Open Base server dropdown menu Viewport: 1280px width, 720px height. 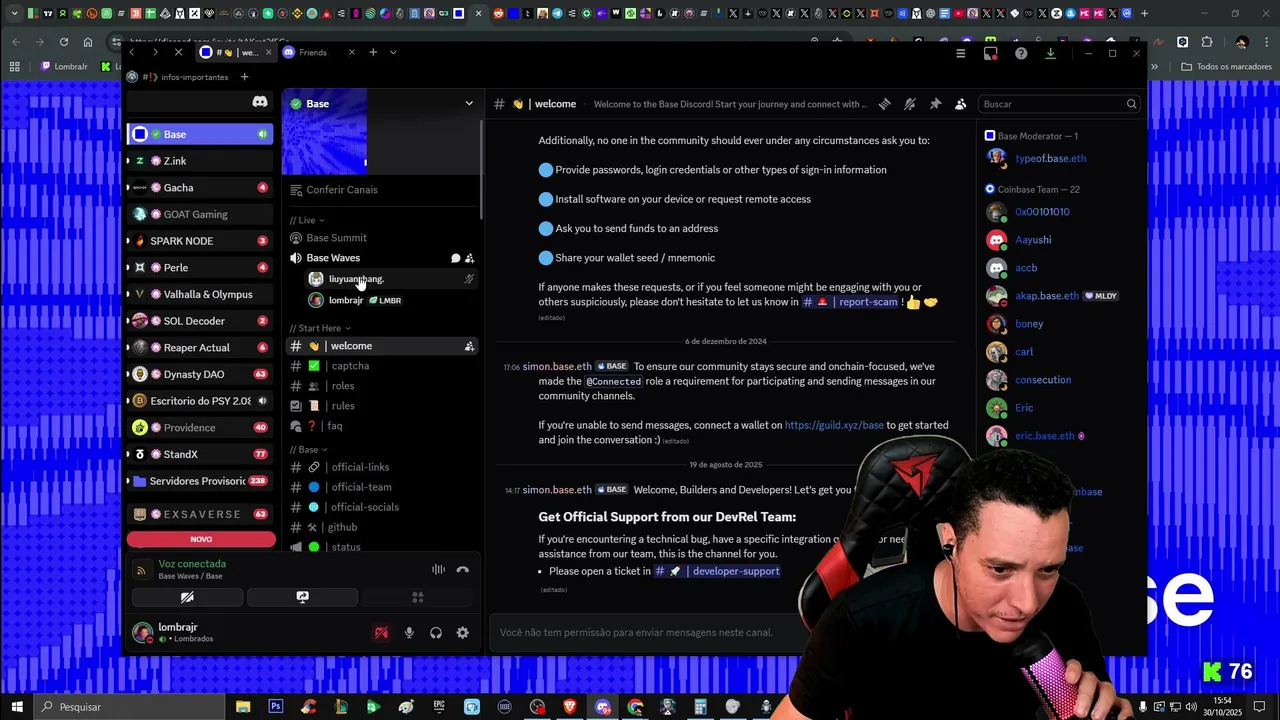(469, 104)
